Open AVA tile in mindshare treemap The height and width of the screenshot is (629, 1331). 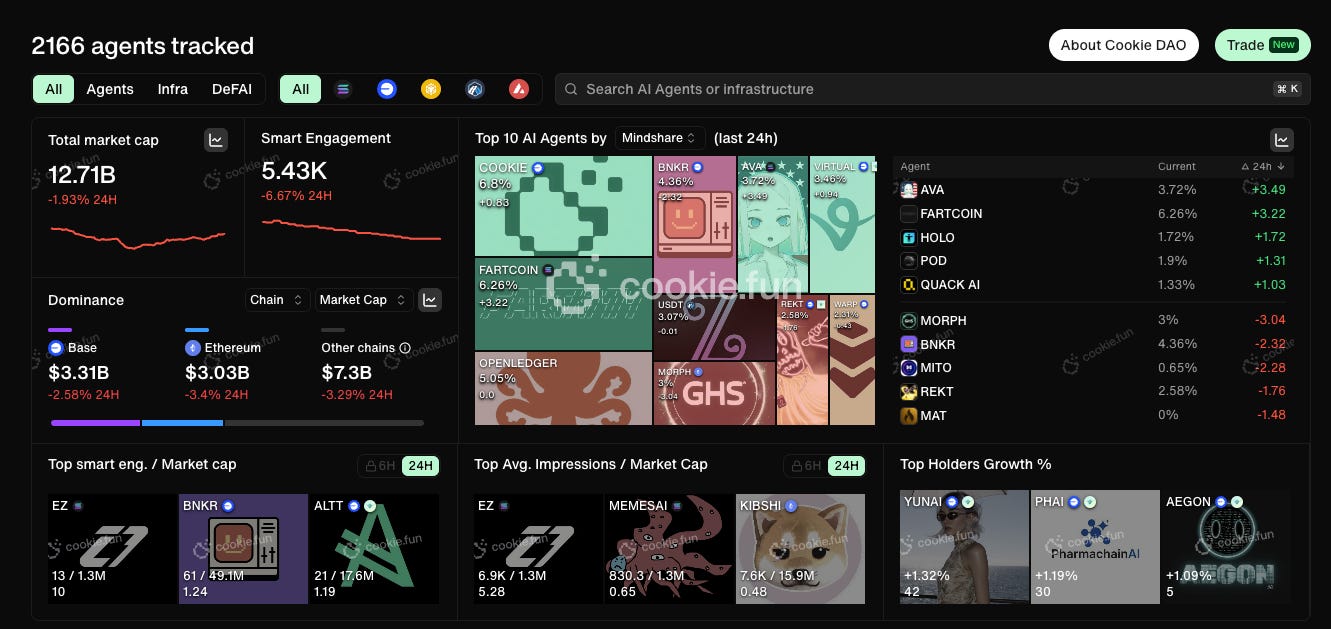(773, 224)
